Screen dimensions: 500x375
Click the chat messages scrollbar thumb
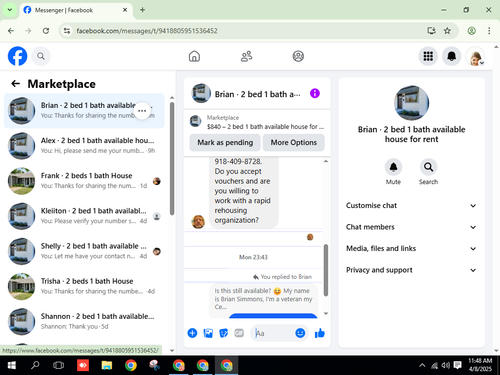click(x=326, y=270)
